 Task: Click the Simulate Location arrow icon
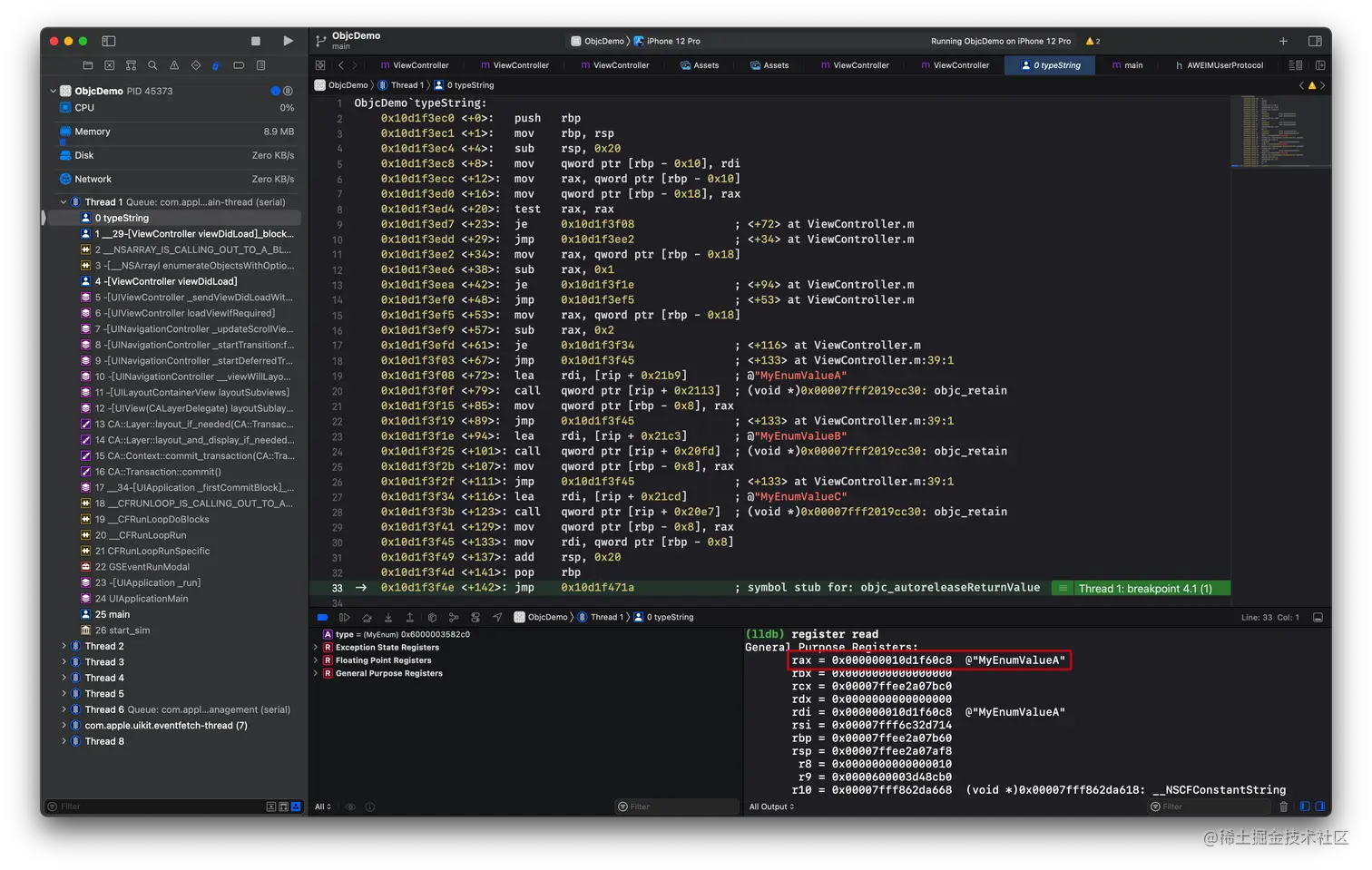tap(497, 617)
